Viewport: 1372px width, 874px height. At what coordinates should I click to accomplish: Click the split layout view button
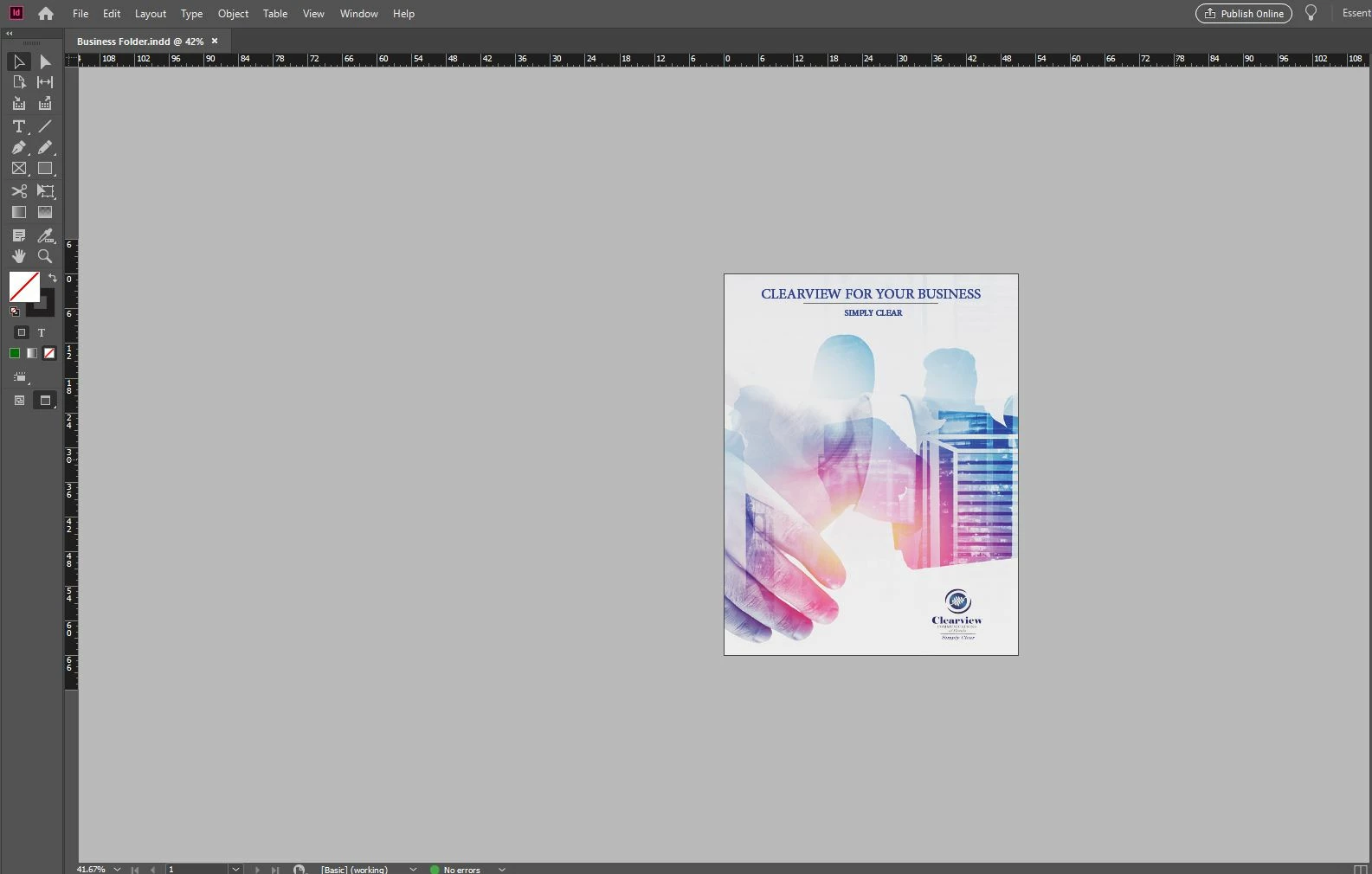coord(1360,869)
